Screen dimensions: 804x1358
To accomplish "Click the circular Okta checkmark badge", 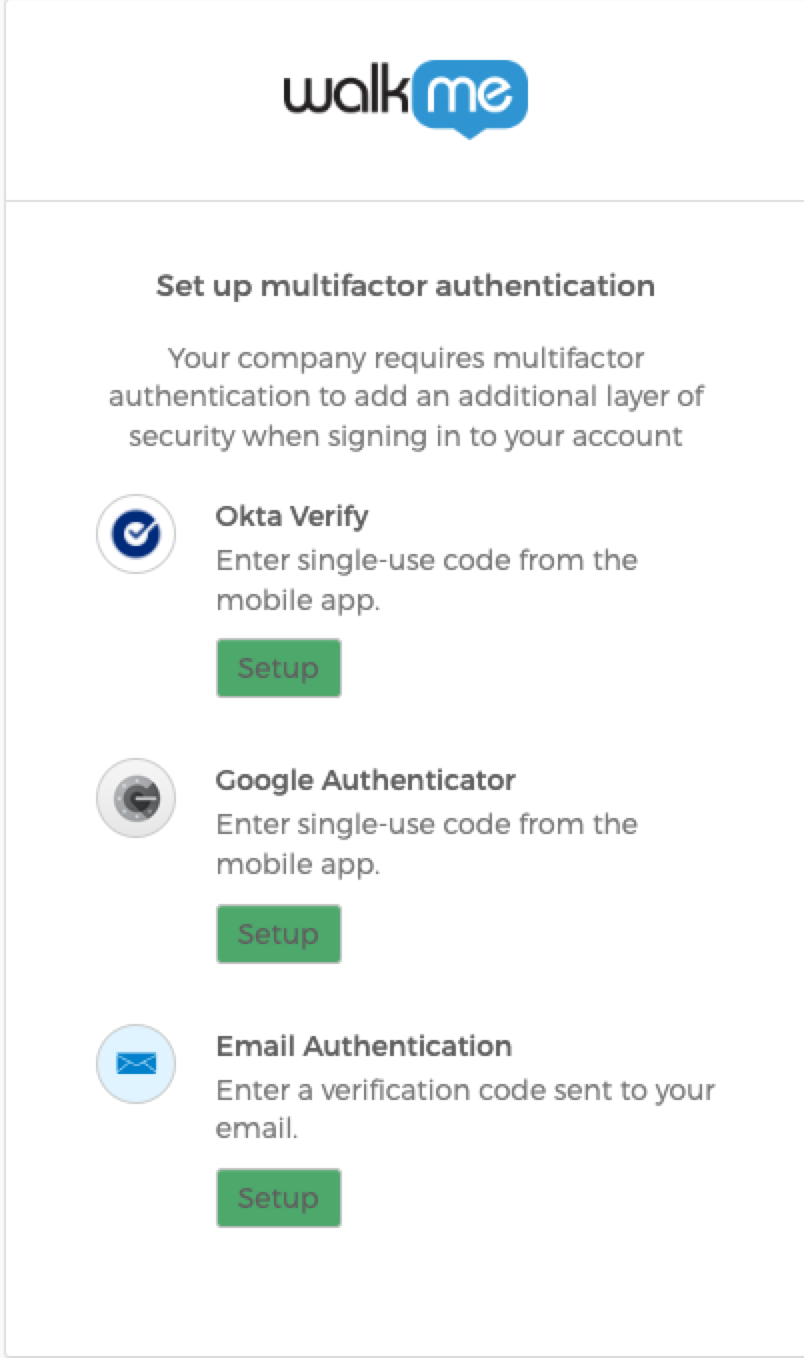I will point(135,534).
